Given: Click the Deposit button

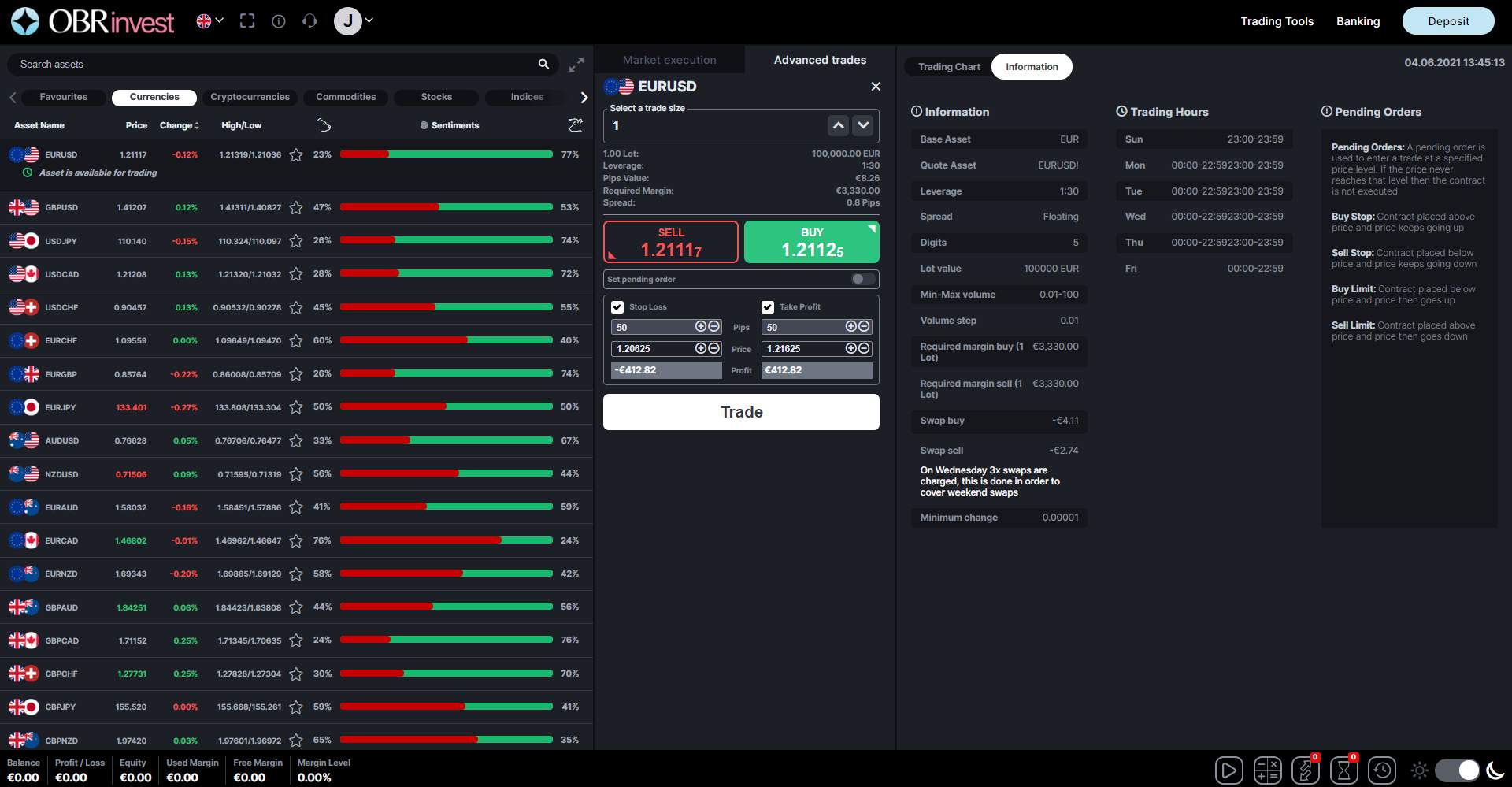Looking at the screenshot, I should 1448,21.
